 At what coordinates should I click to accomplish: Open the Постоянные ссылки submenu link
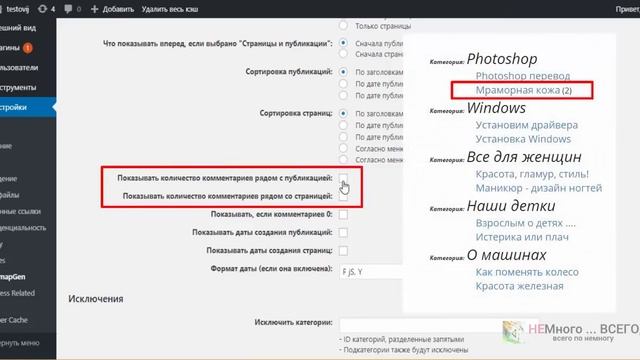click(x=20, y=211)
